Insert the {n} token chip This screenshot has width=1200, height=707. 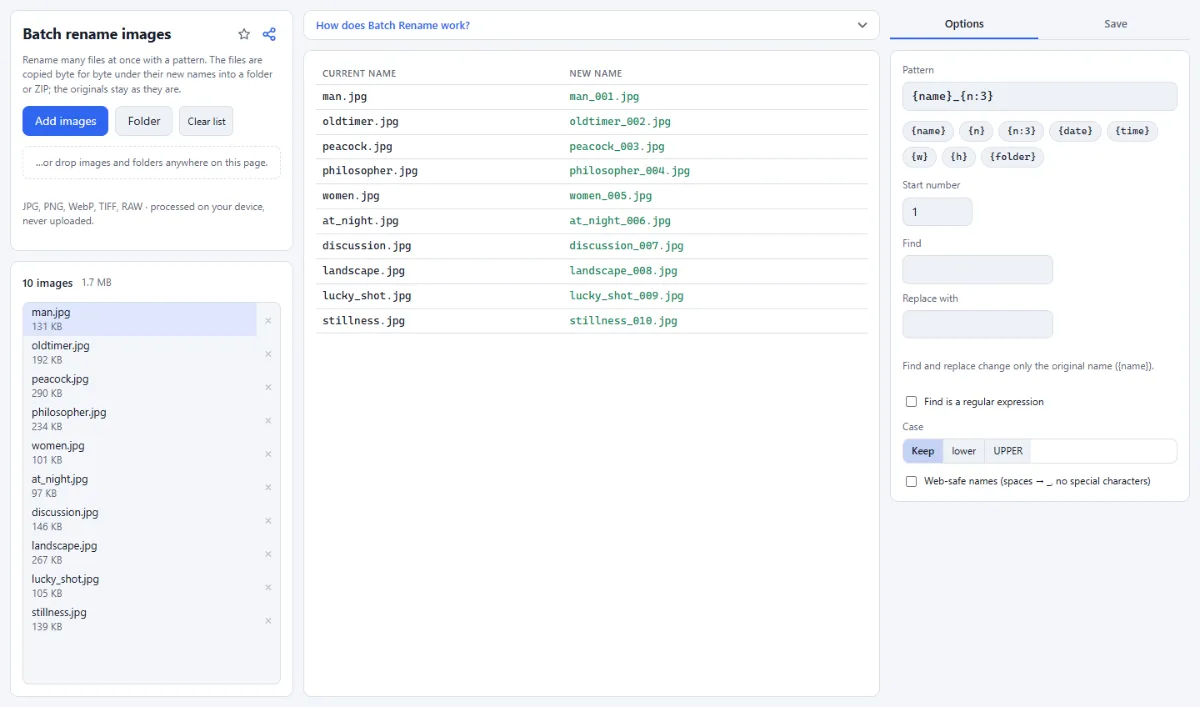click(x=975, y=131)
